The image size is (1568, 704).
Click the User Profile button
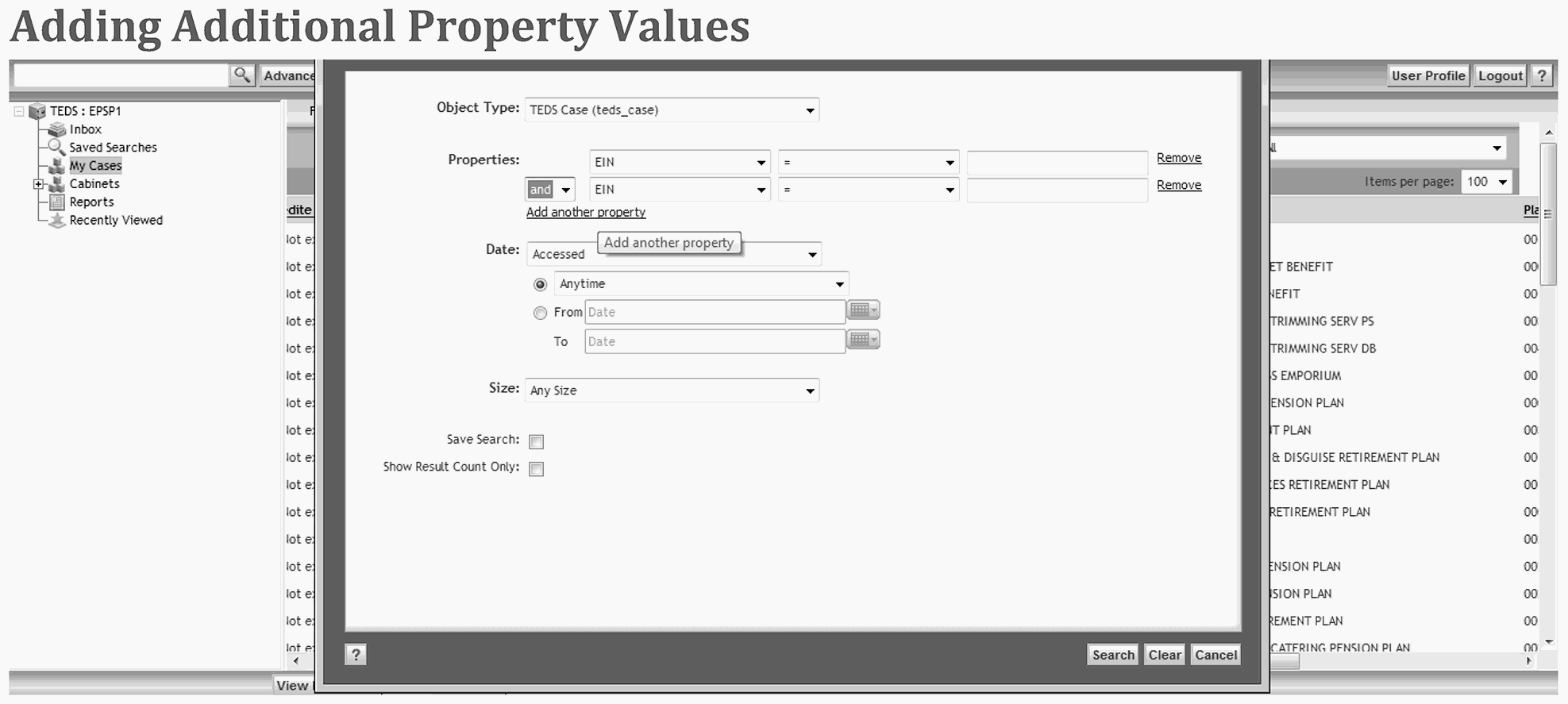1427,76
